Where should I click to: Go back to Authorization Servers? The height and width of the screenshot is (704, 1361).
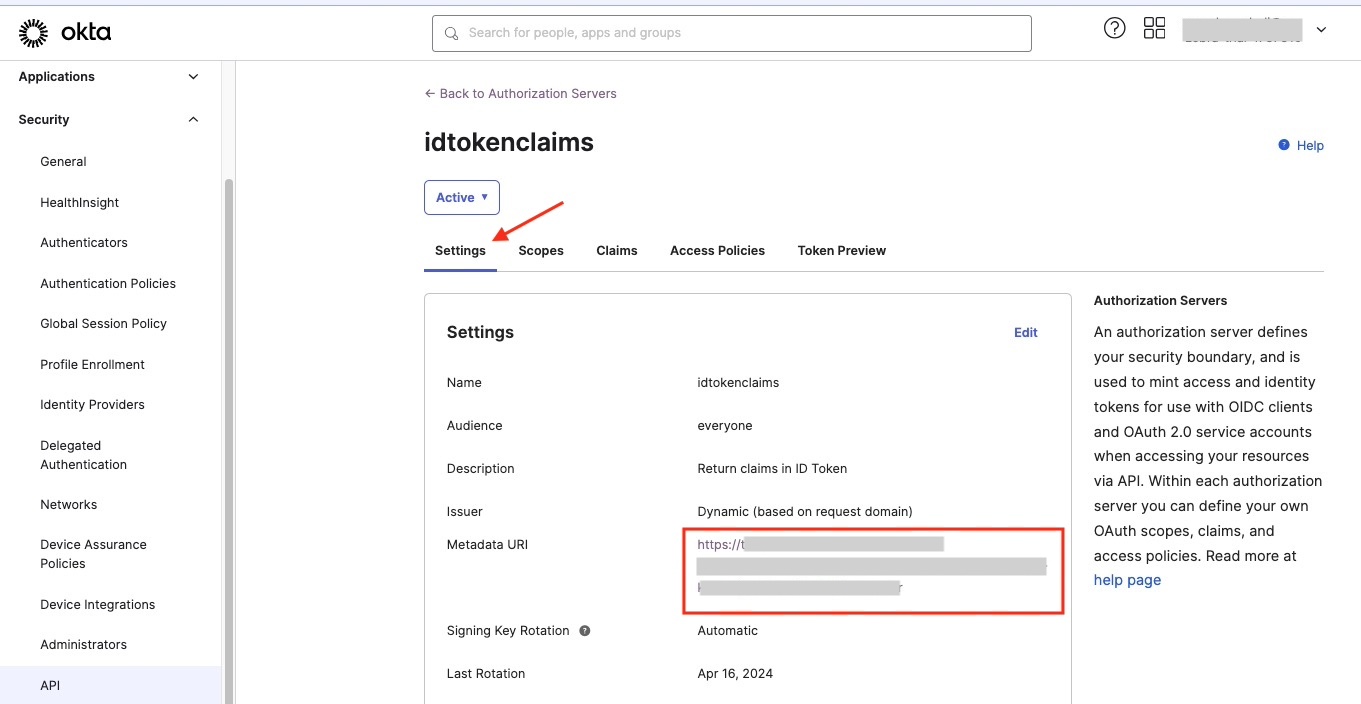(x=520, y=94)
